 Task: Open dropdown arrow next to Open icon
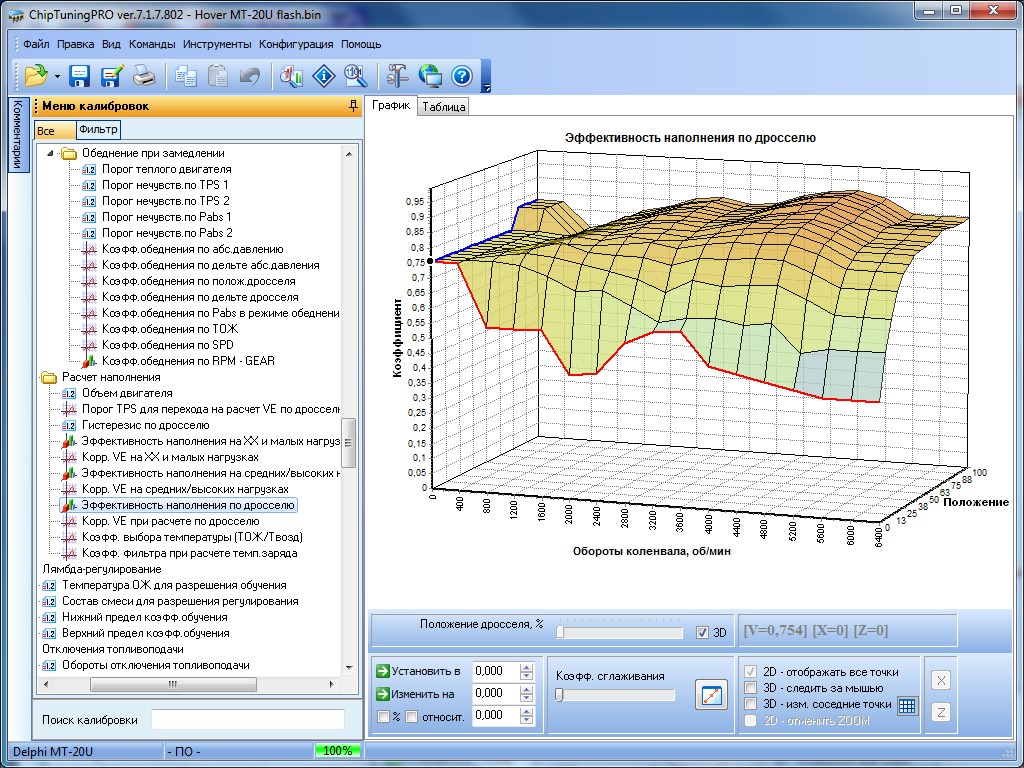(57, 76)
